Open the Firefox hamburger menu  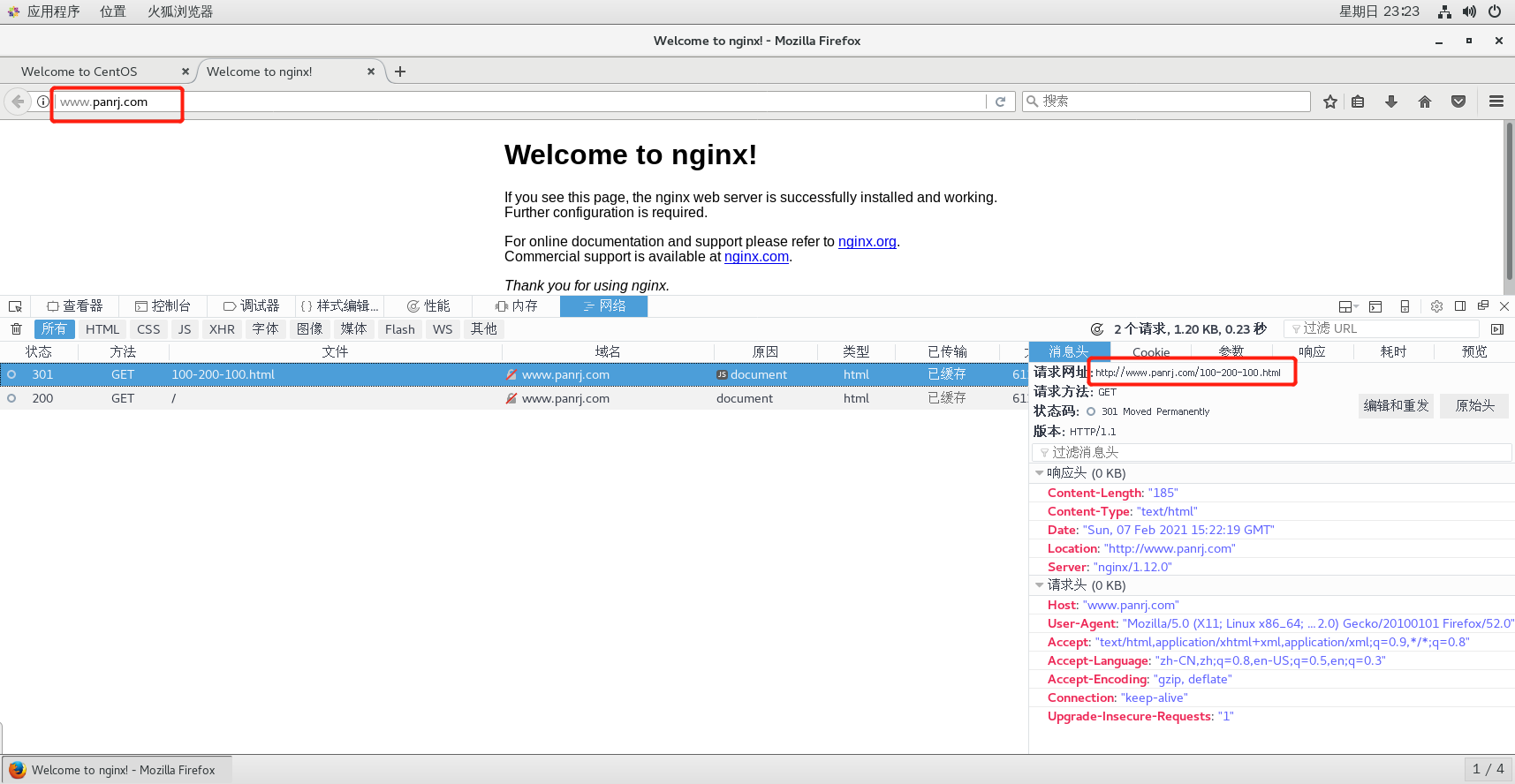click(x=1496, y=102)
